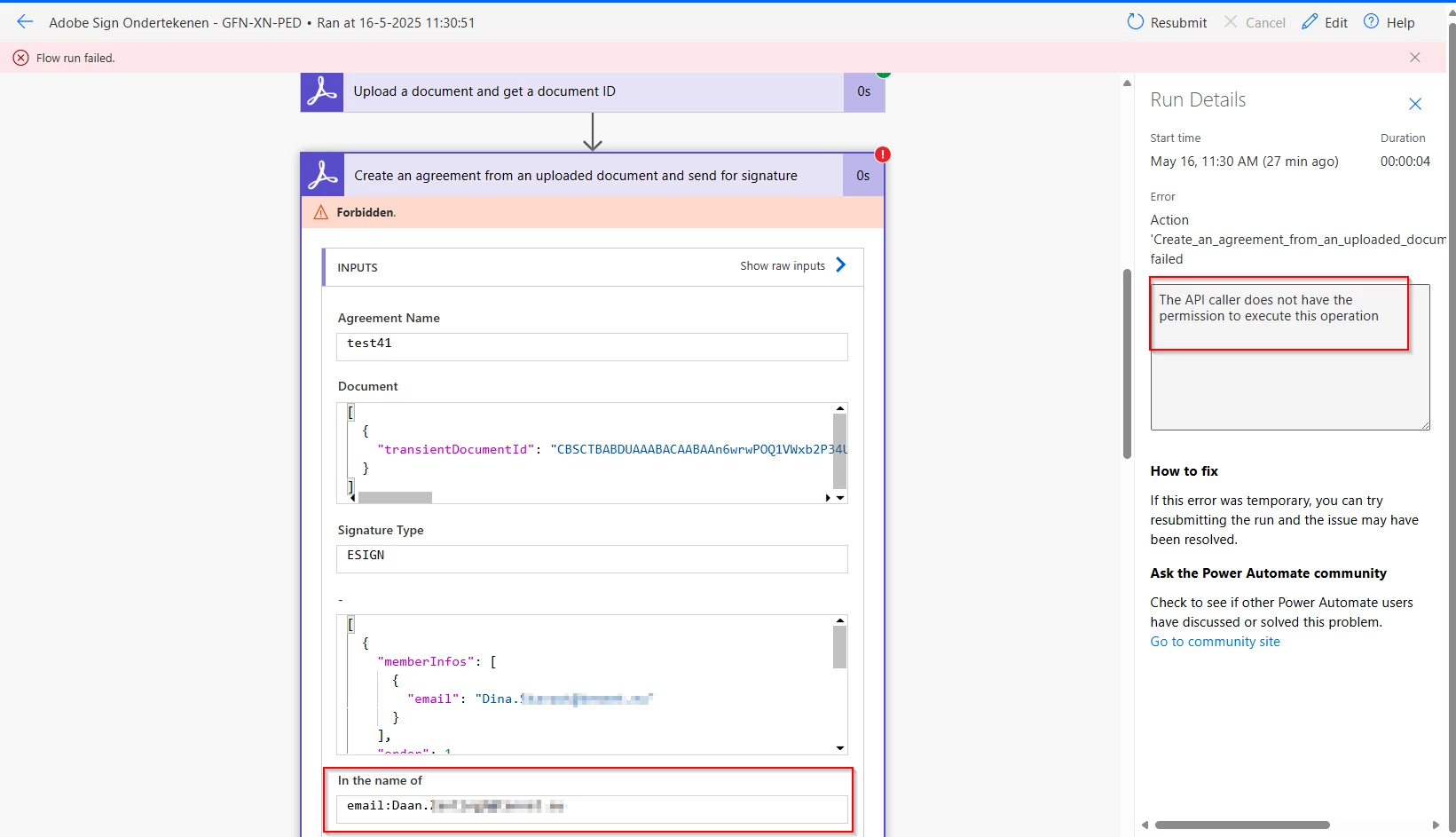The width and height of the screenshot is (1456, 837).
Task: Open the flow editor with Edit
Action: [x=1325, y=22]
